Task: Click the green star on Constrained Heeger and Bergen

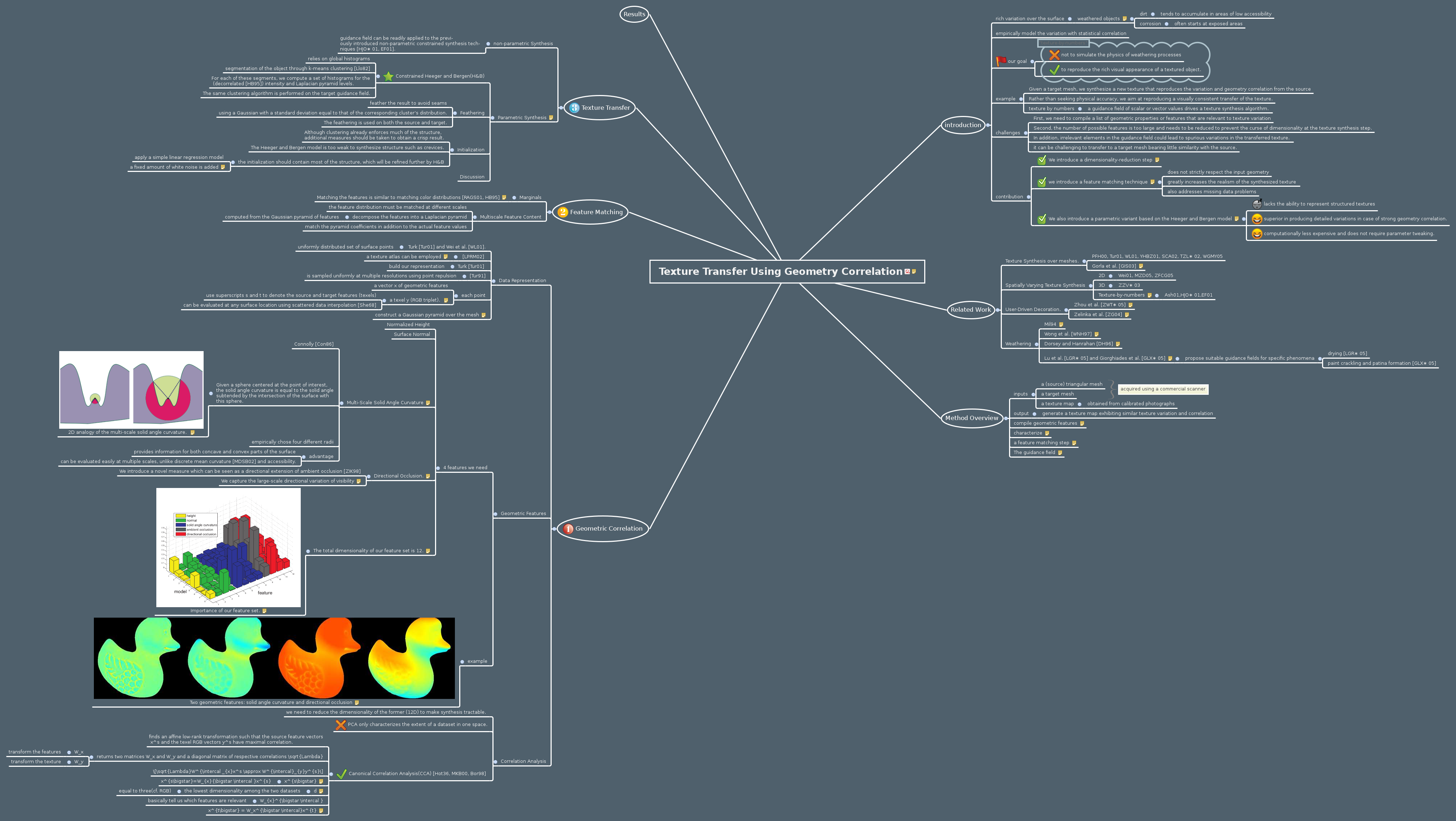Action: pyautogui.click(x=388, y=76)
